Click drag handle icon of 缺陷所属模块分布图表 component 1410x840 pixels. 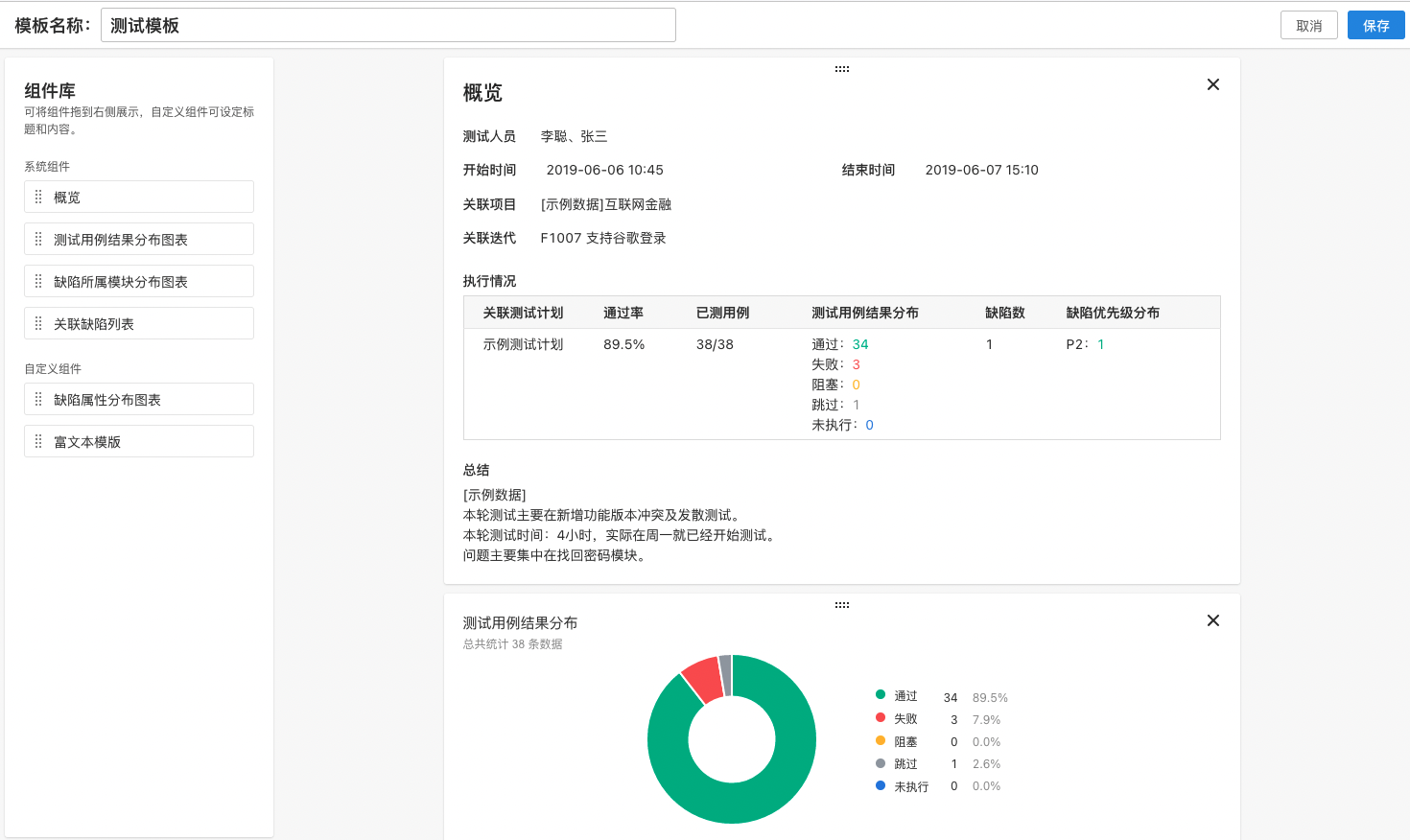(36, 280)
